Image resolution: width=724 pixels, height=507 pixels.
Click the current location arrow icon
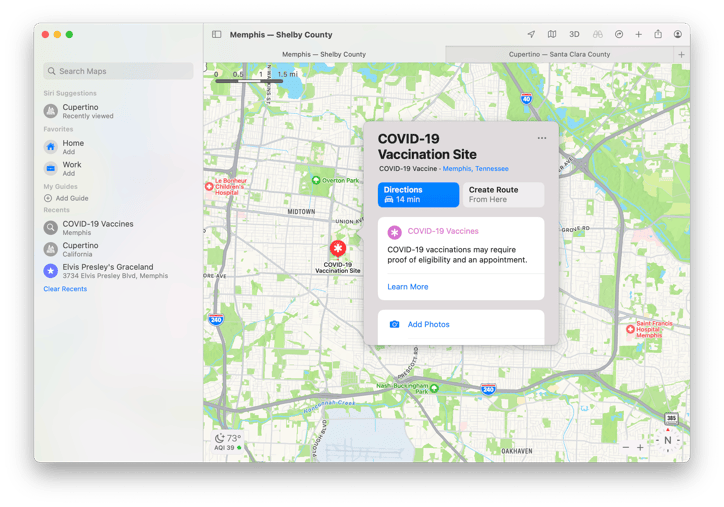(531, 34)
